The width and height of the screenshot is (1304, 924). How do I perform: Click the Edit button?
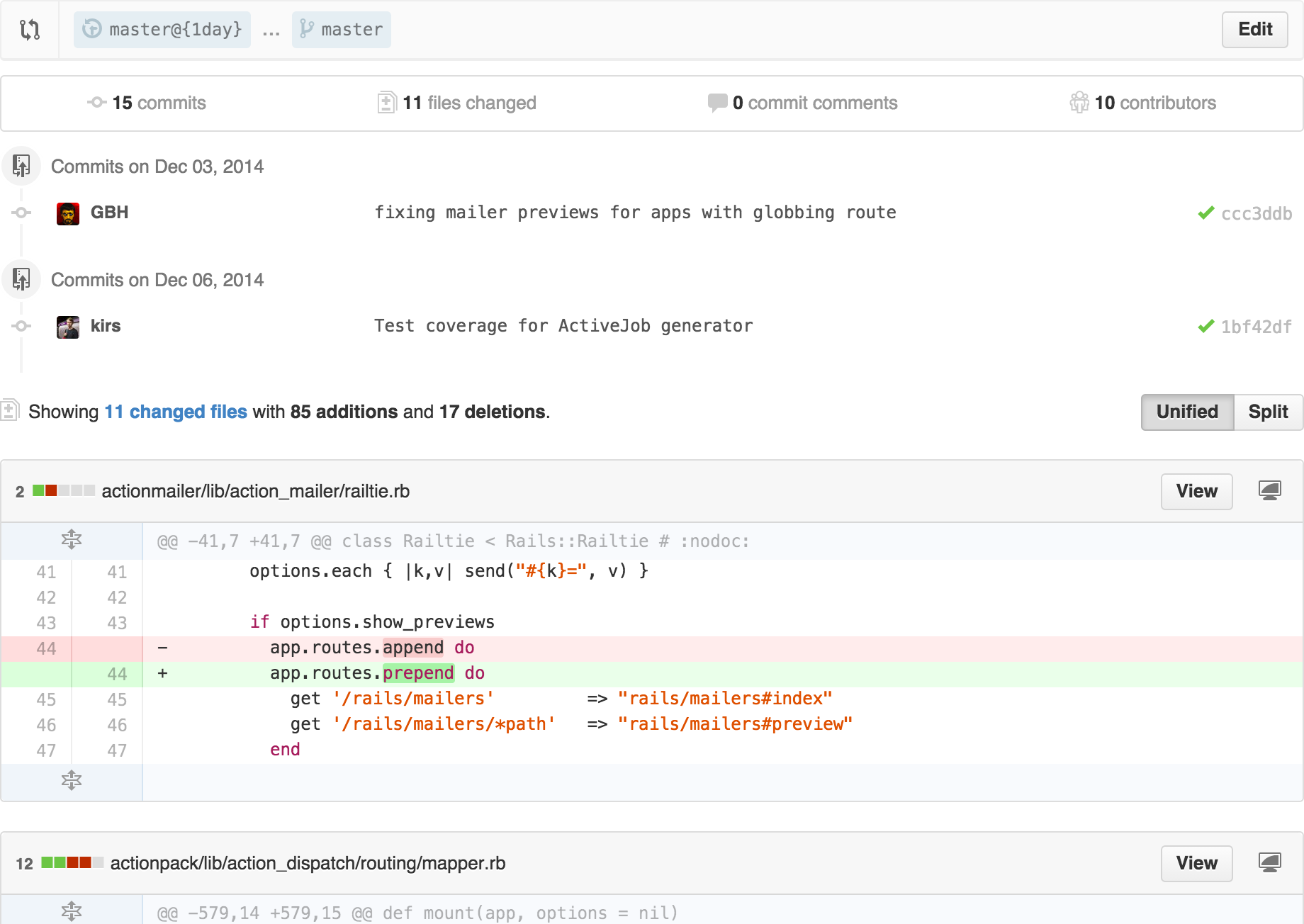click(x=1255, y=30)
